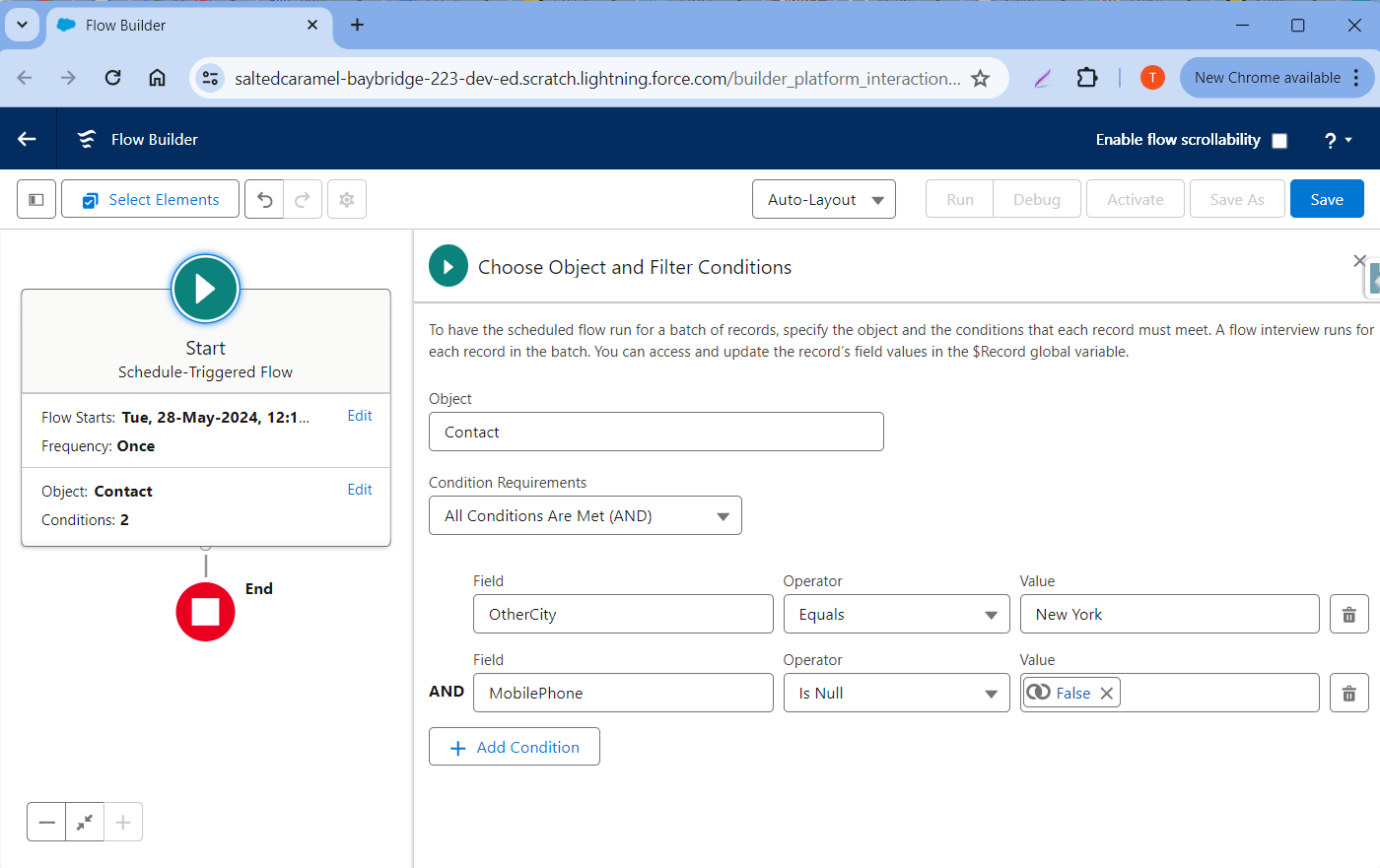Fit the canvas to view
Image resolution: width=1380 pixels, height=868 pixels.
click(x=85, y=822)
